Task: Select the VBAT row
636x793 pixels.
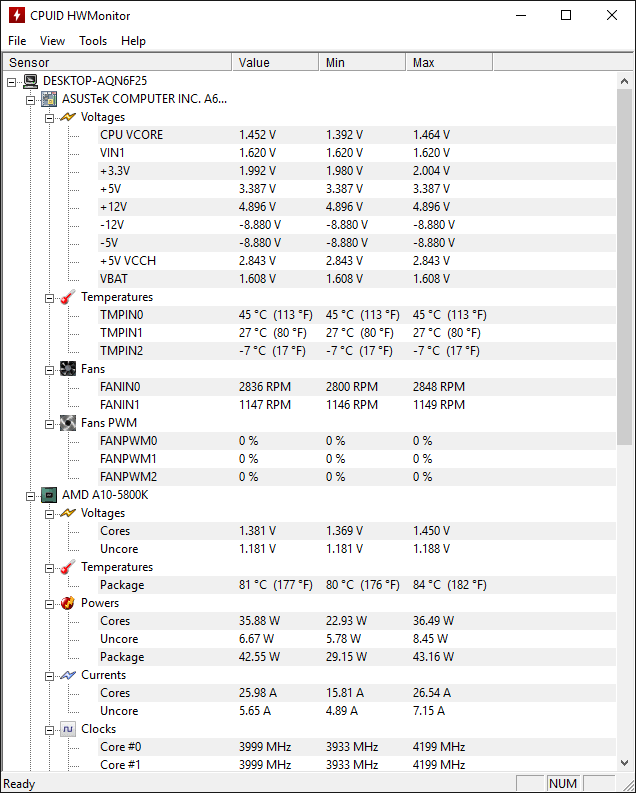Action: [357, 279]
